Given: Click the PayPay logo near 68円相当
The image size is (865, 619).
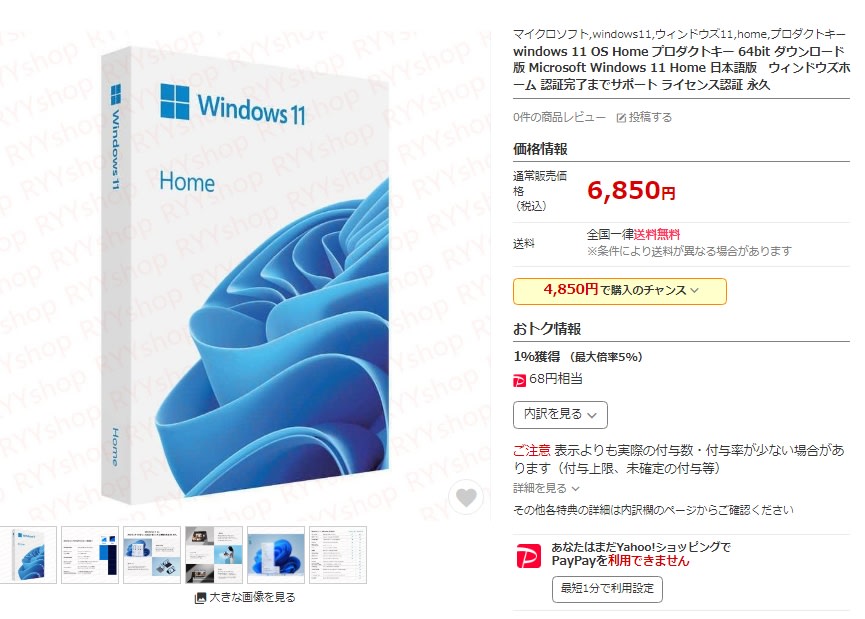Looking at the screenshot, I should click(519, 380).
